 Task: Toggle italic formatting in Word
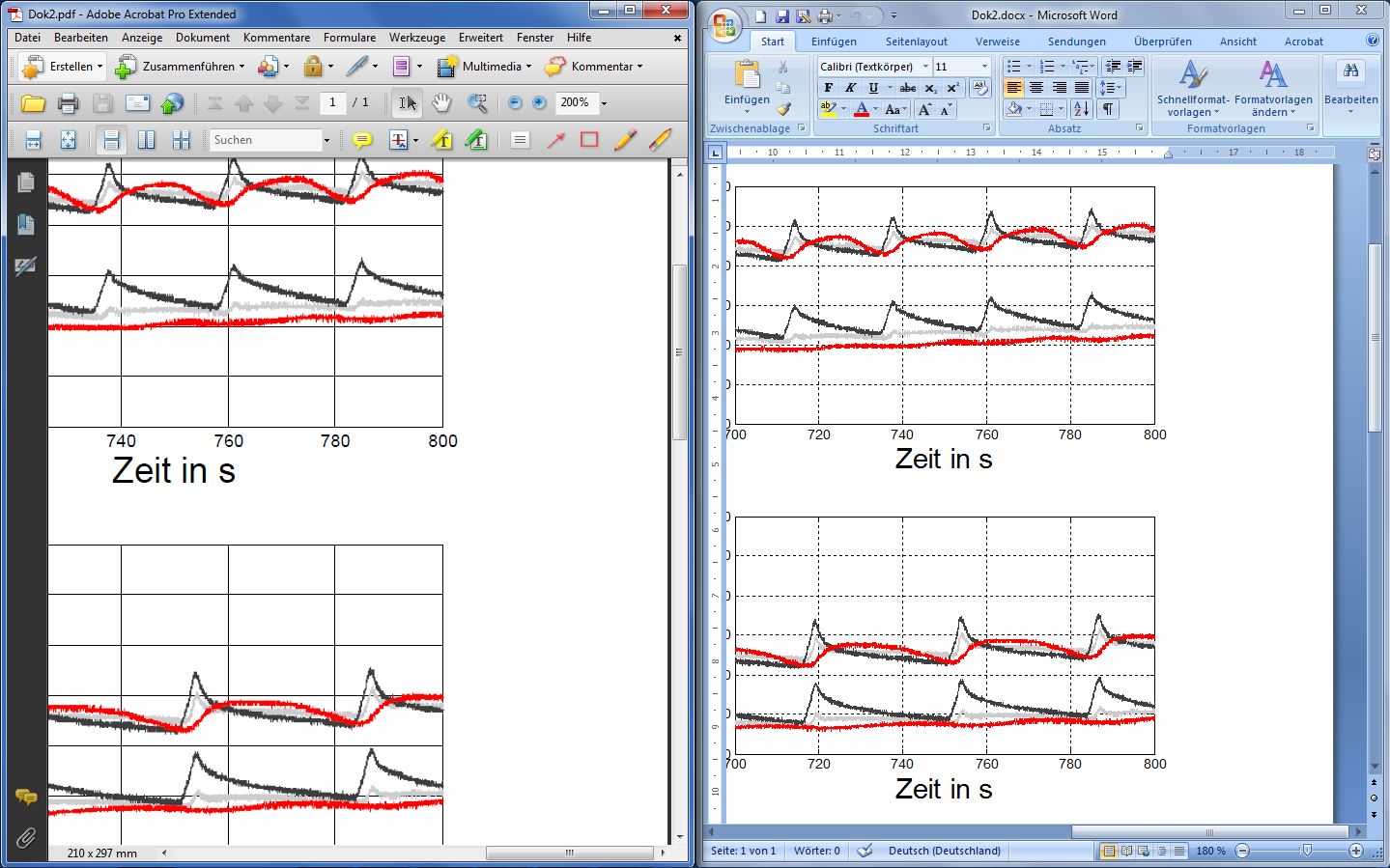pyautogui.click(x=850, y=88)
